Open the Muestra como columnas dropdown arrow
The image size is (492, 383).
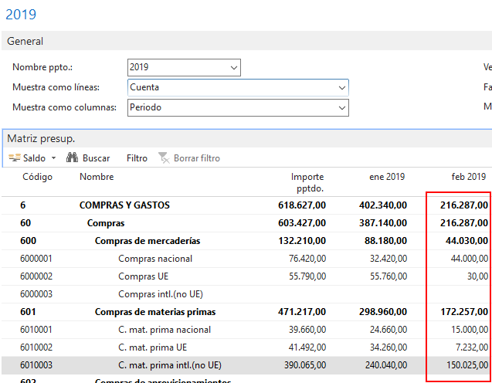pyautogui.click(x=342, y=108)
